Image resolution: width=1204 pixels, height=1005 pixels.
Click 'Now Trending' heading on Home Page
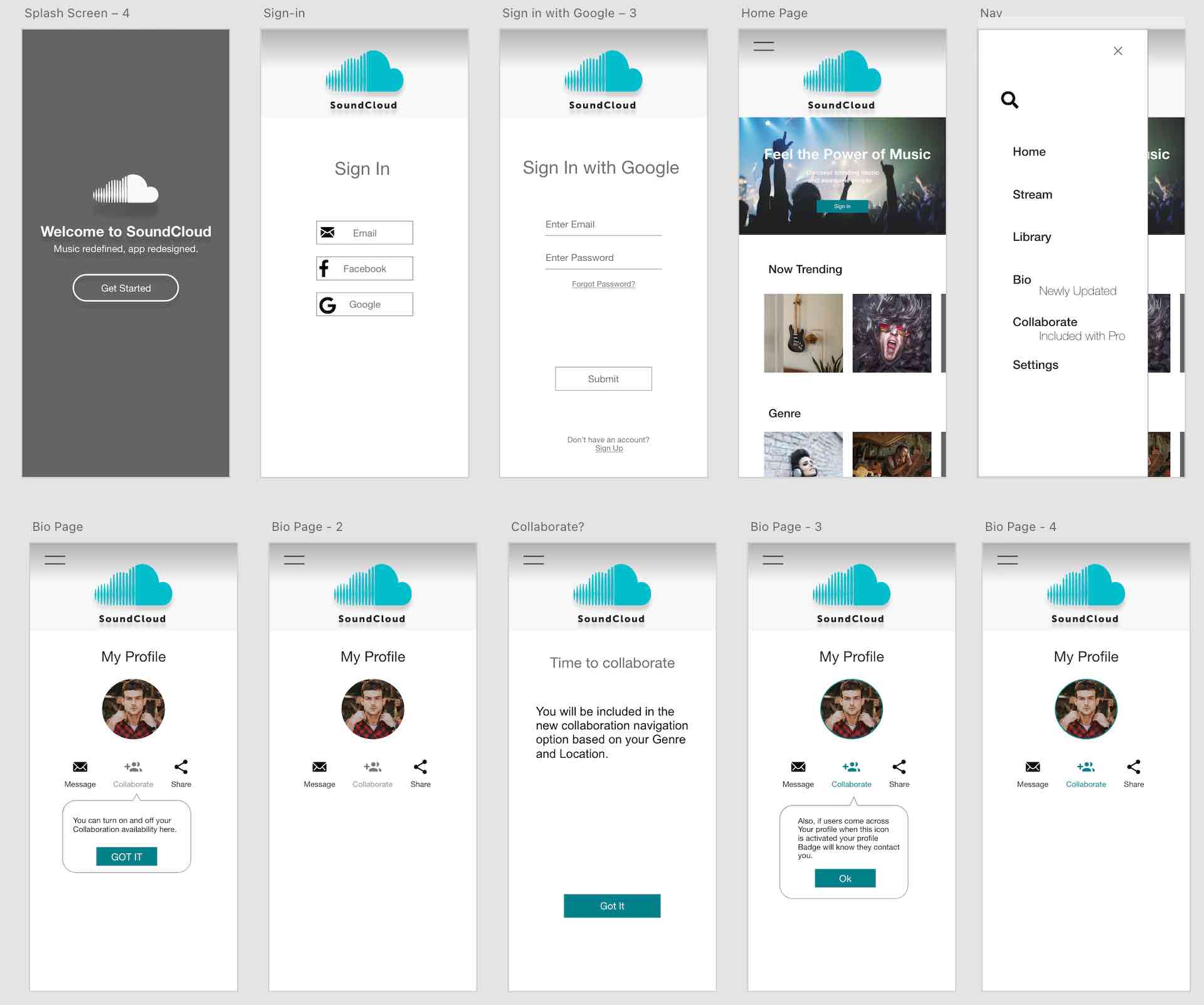[805, 269]
